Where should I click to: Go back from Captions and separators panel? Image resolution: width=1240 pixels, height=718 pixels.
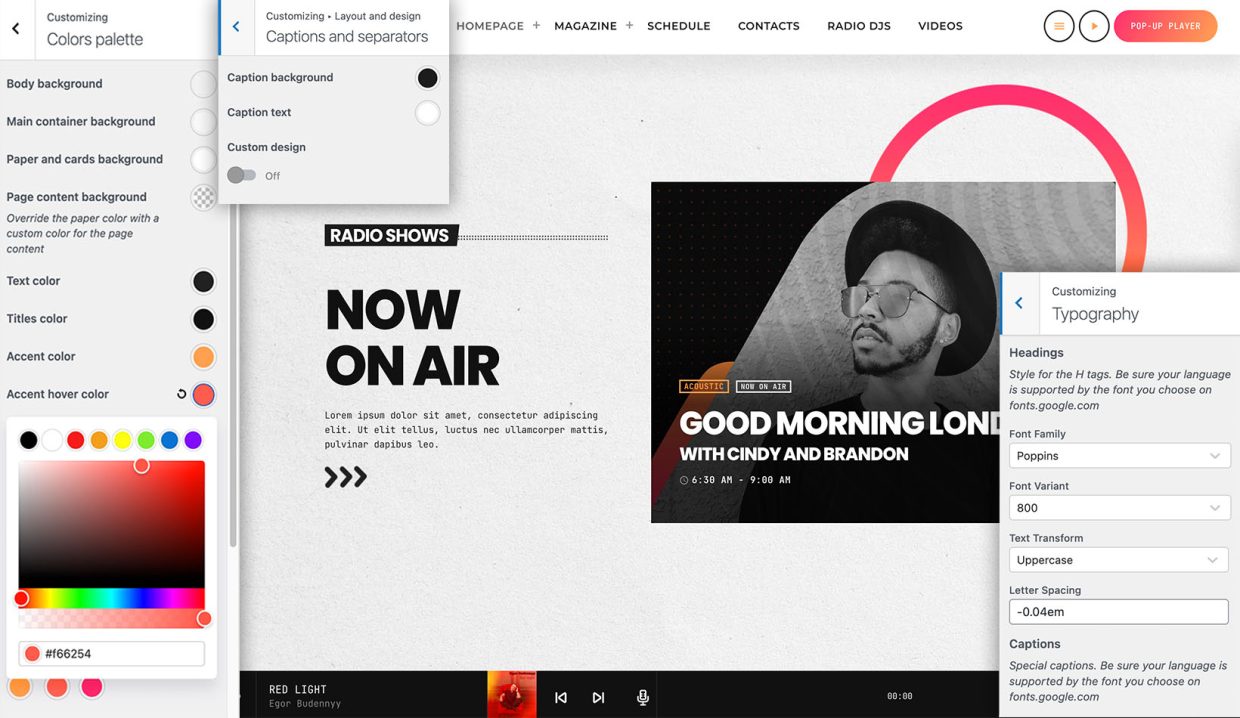click(x=236, y=27)
